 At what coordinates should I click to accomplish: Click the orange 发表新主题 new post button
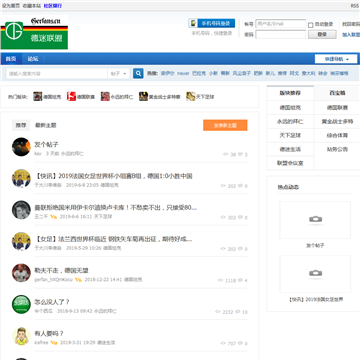coord(225,125)
